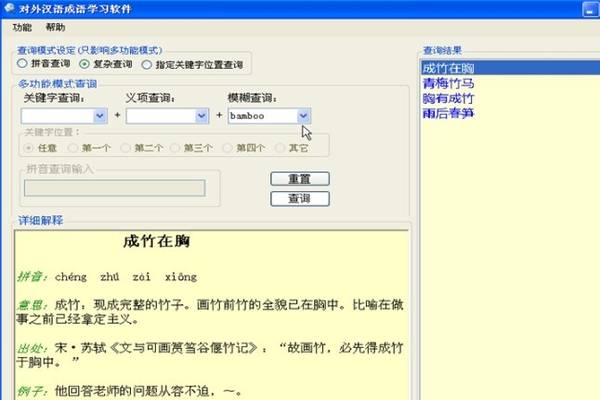Open the 功能 menu
Image resolution: width=600 pixels, height=400 pixels.
[x=22, y=27]
